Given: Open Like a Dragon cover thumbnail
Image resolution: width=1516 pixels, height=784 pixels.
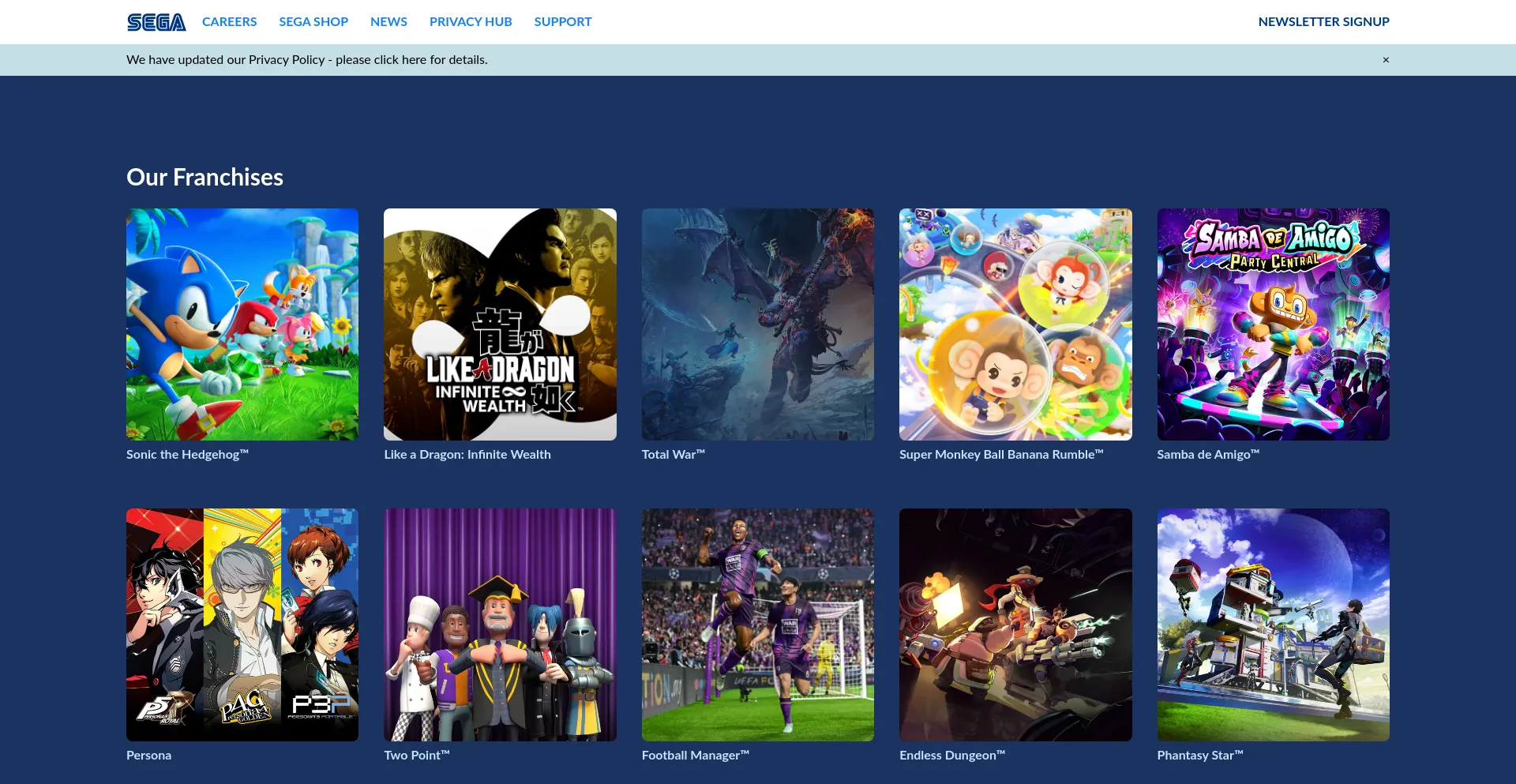Looking at the screenshot, I should coord(500,324).
